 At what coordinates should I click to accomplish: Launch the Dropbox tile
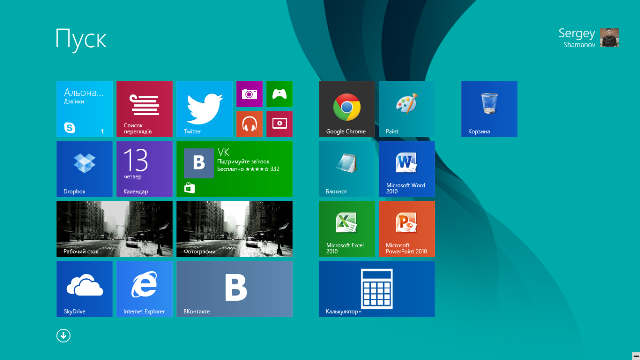[84, 169]
